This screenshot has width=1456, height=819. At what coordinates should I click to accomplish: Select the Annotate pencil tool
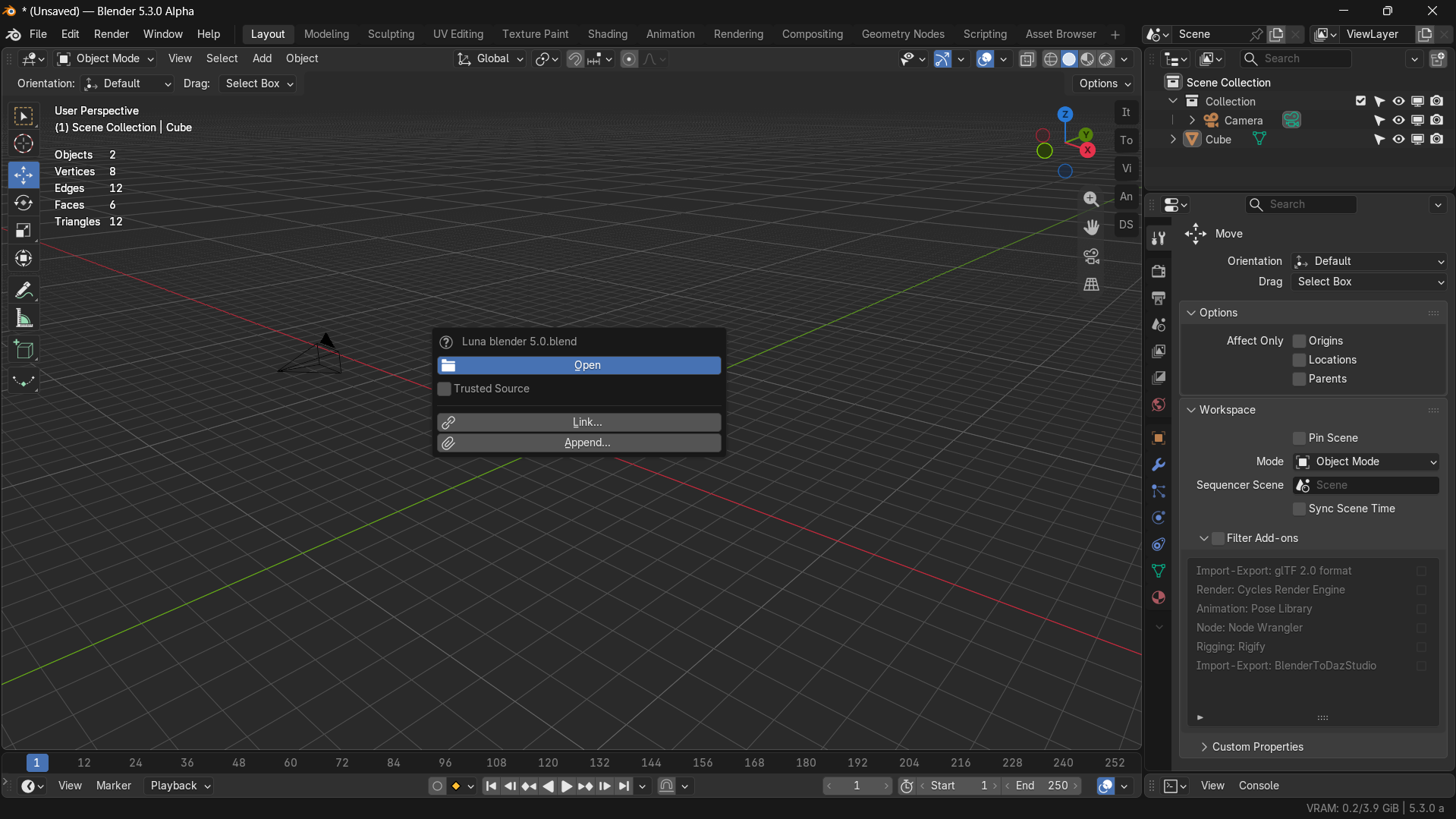point(24,291)
